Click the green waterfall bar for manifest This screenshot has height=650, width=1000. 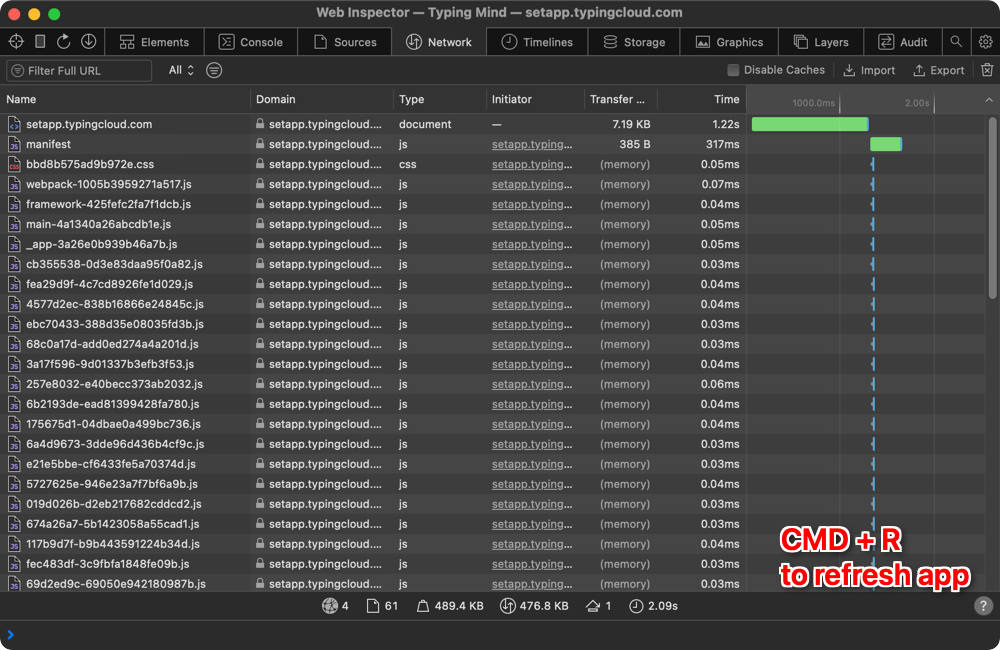(886, 144)
